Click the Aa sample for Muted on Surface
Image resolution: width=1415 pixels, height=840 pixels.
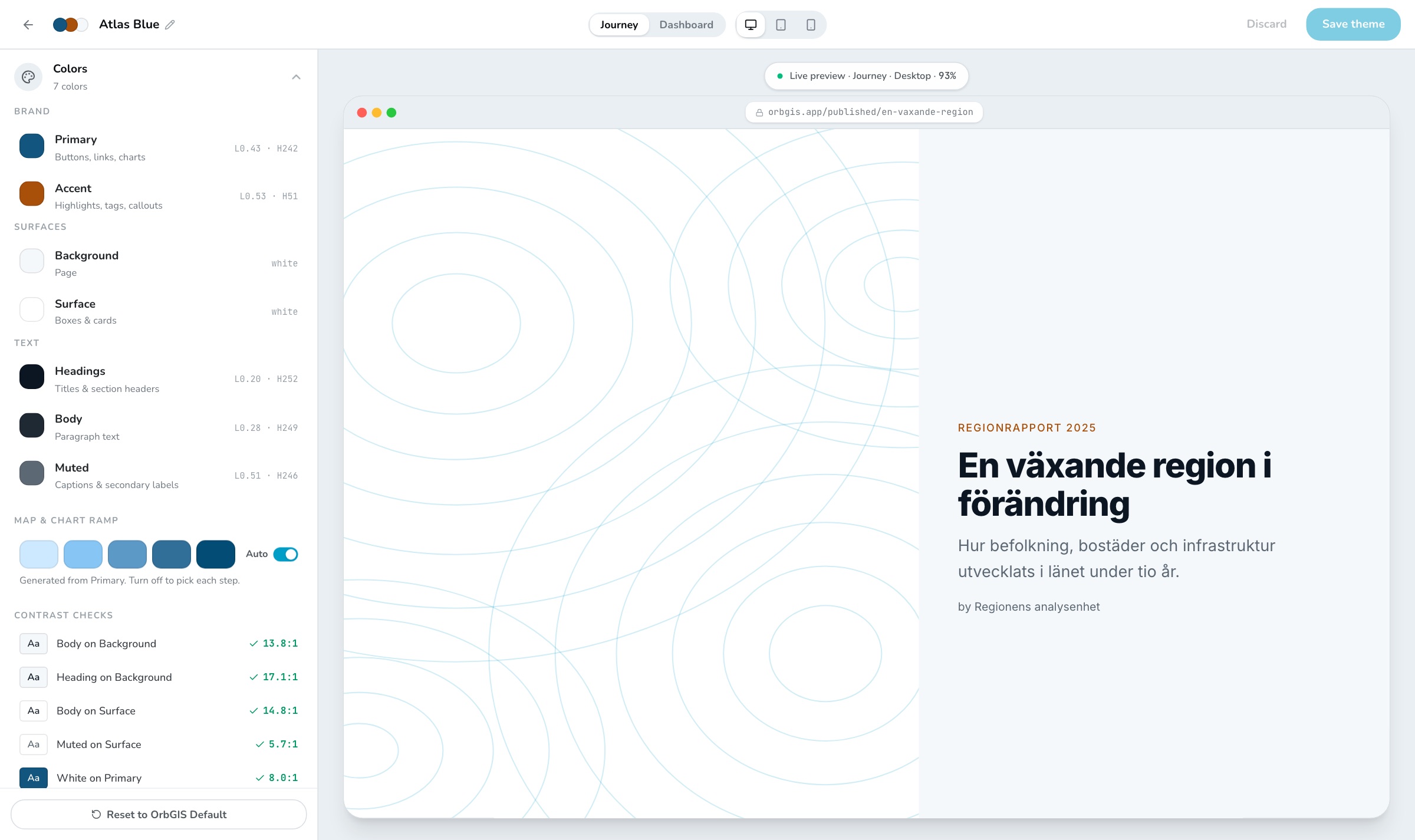(34, 745)
